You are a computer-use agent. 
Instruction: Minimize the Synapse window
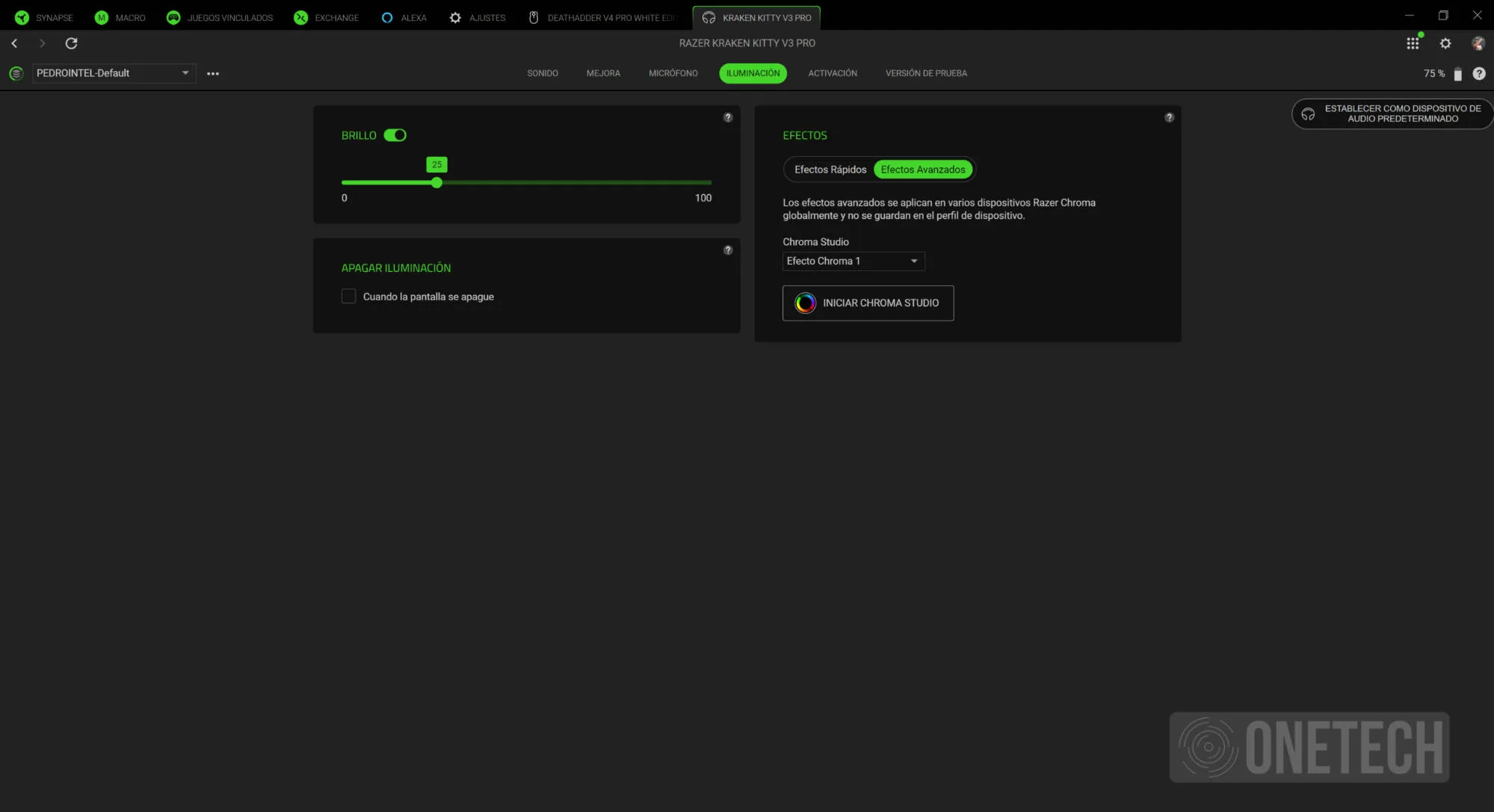point(1409,15)
